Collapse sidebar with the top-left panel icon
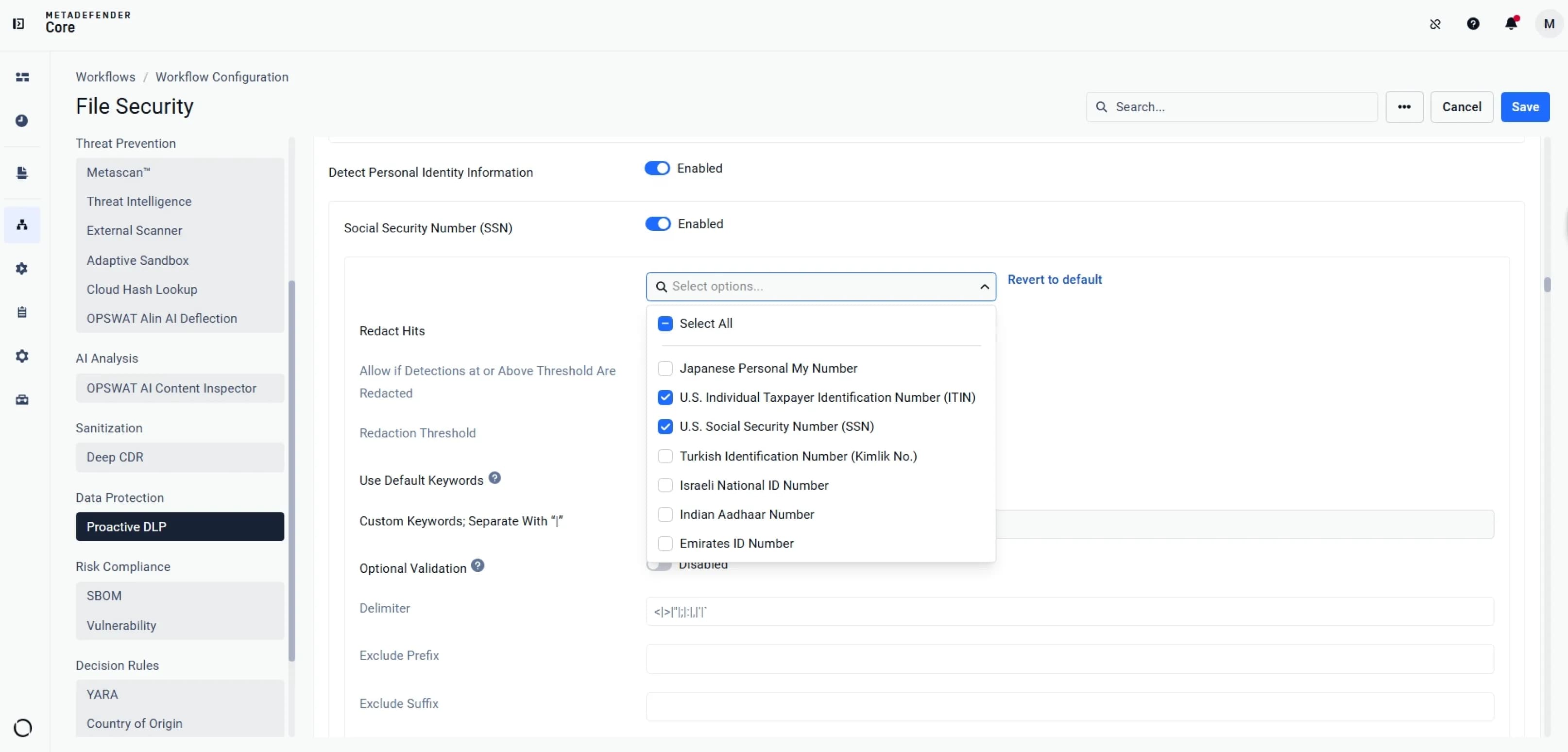 [x=19, y=24]
